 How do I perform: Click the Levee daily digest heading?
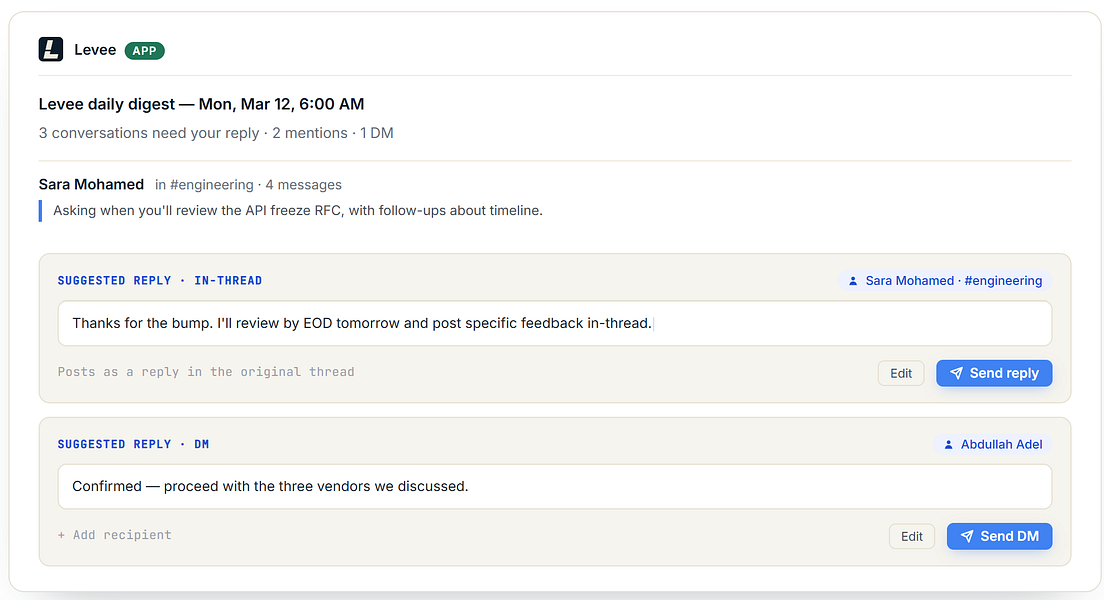[201, 104]
